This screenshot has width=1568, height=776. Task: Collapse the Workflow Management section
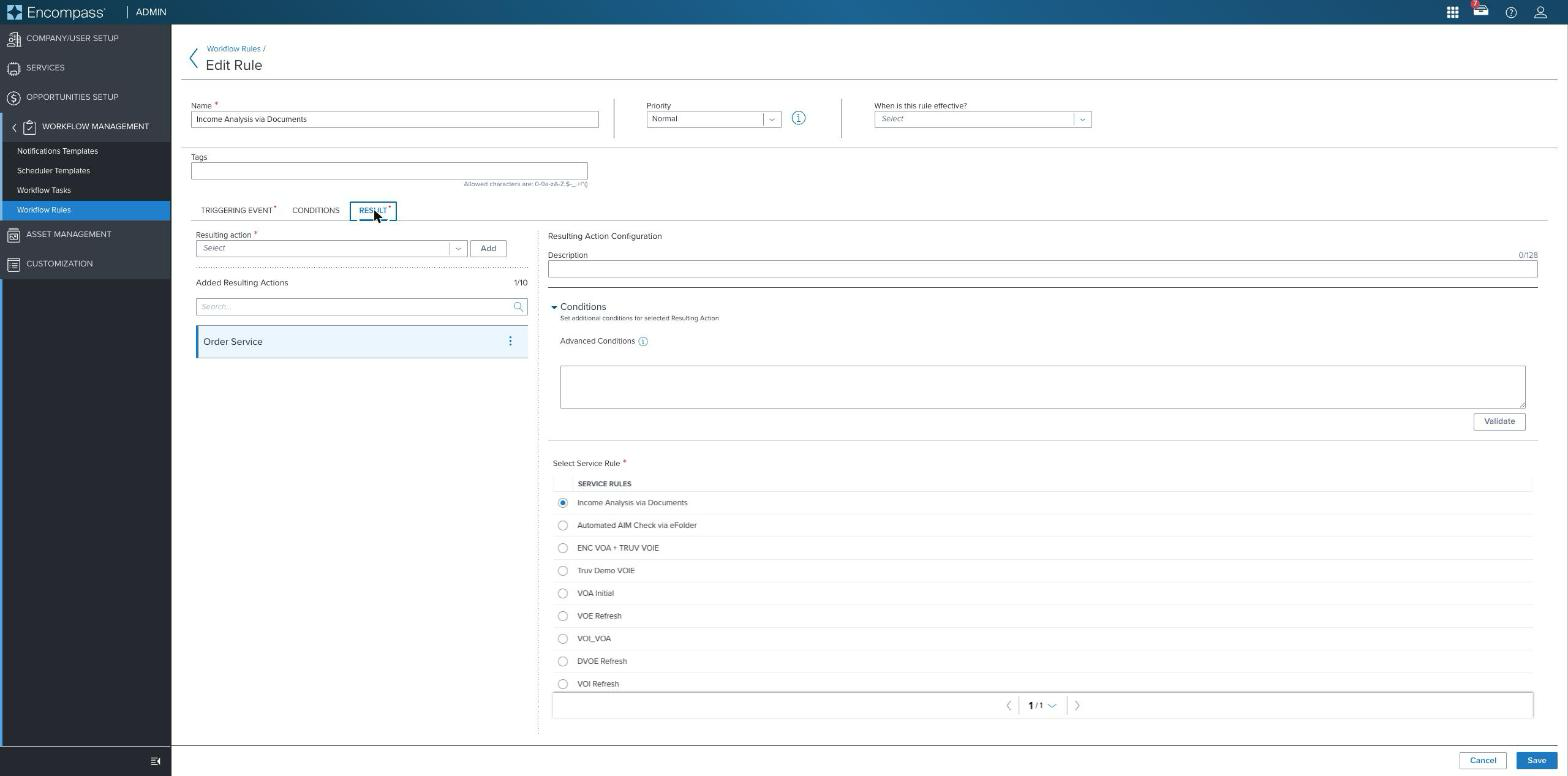tap(14, 127)
